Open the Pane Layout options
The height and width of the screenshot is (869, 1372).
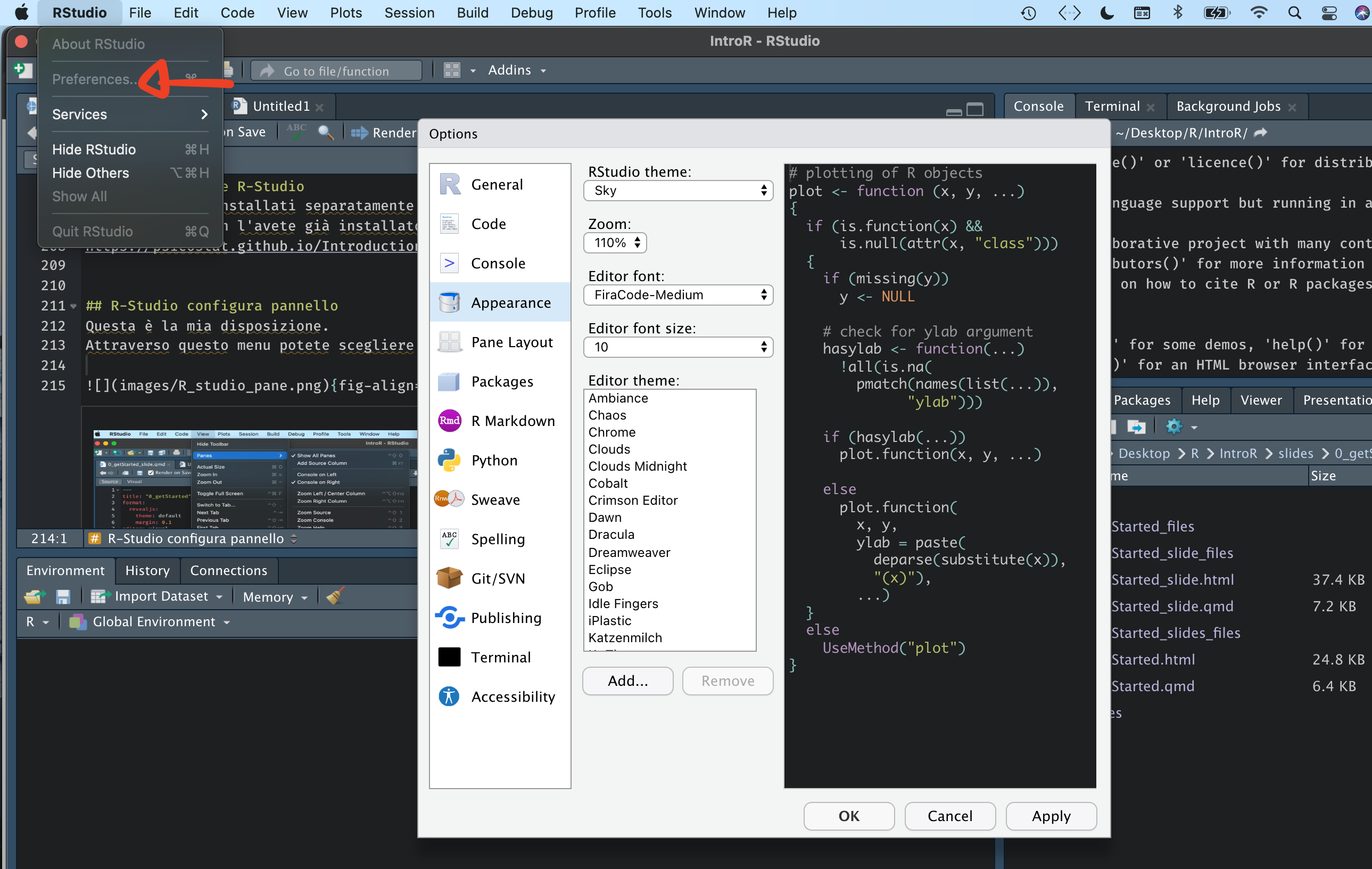point(511,342)
